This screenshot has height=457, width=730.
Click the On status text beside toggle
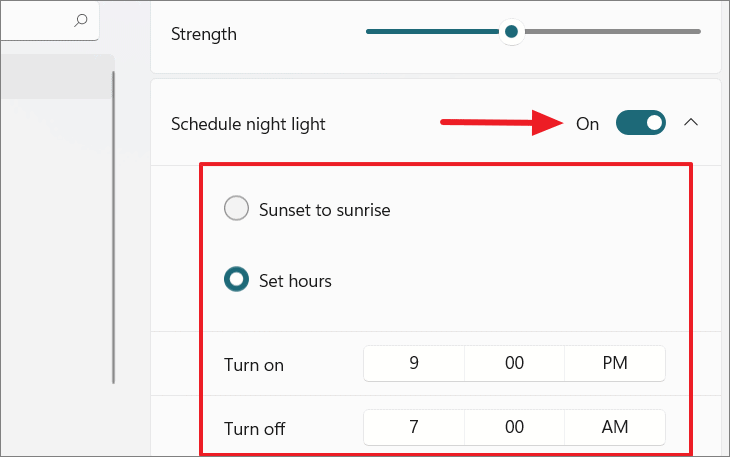pos(587,124)
